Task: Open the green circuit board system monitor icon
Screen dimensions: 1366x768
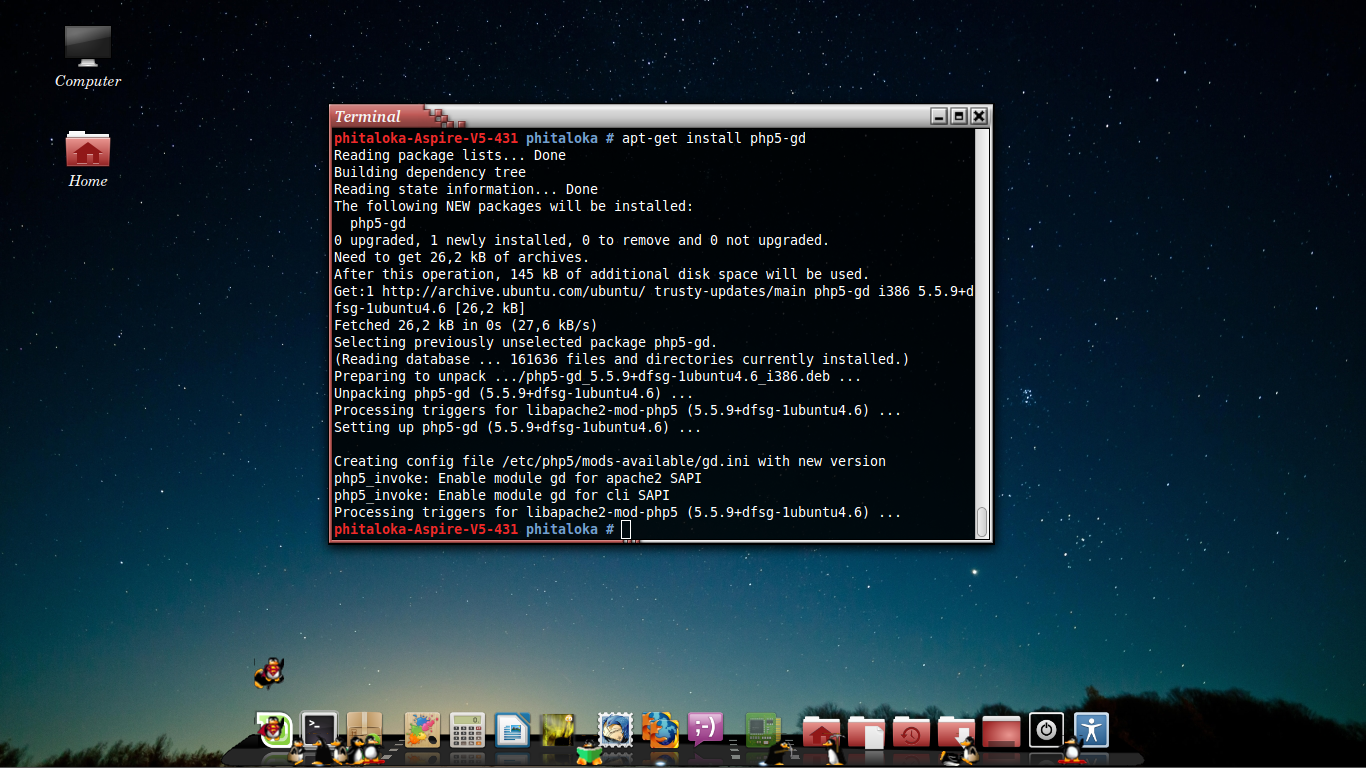Action: pyautogui.click(x=763, y=730)
